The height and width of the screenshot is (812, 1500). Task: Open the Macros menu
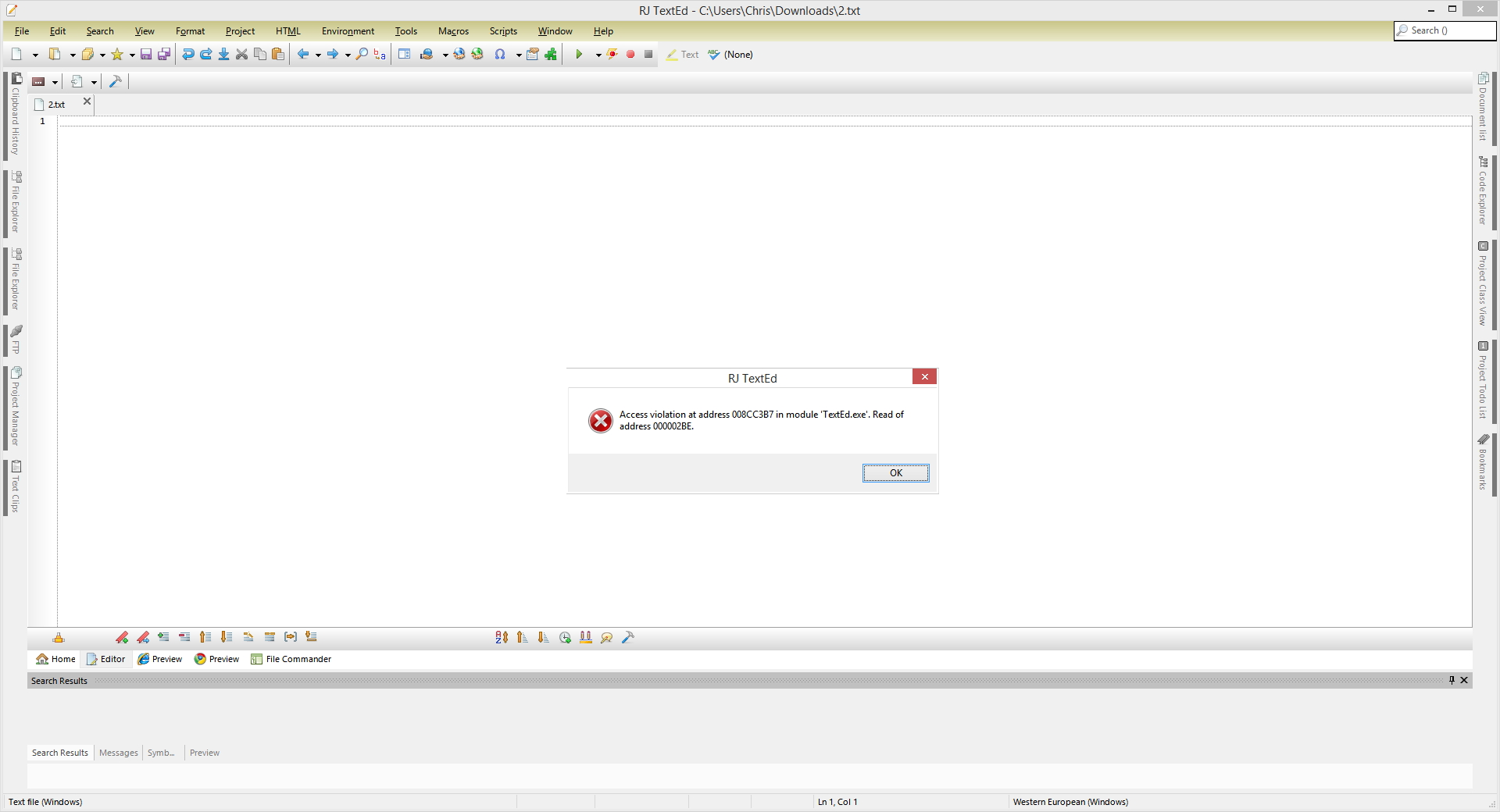coord(453,31)
